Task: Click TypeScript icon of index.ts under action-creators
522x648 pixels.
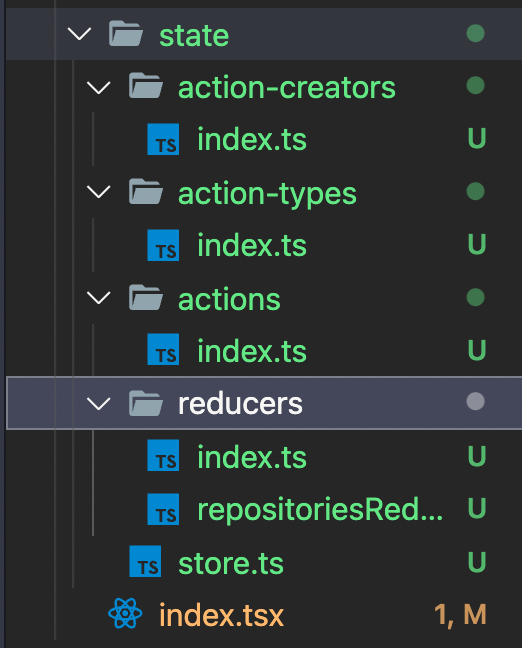Action: pyautogui.click(x=163, y=139)
